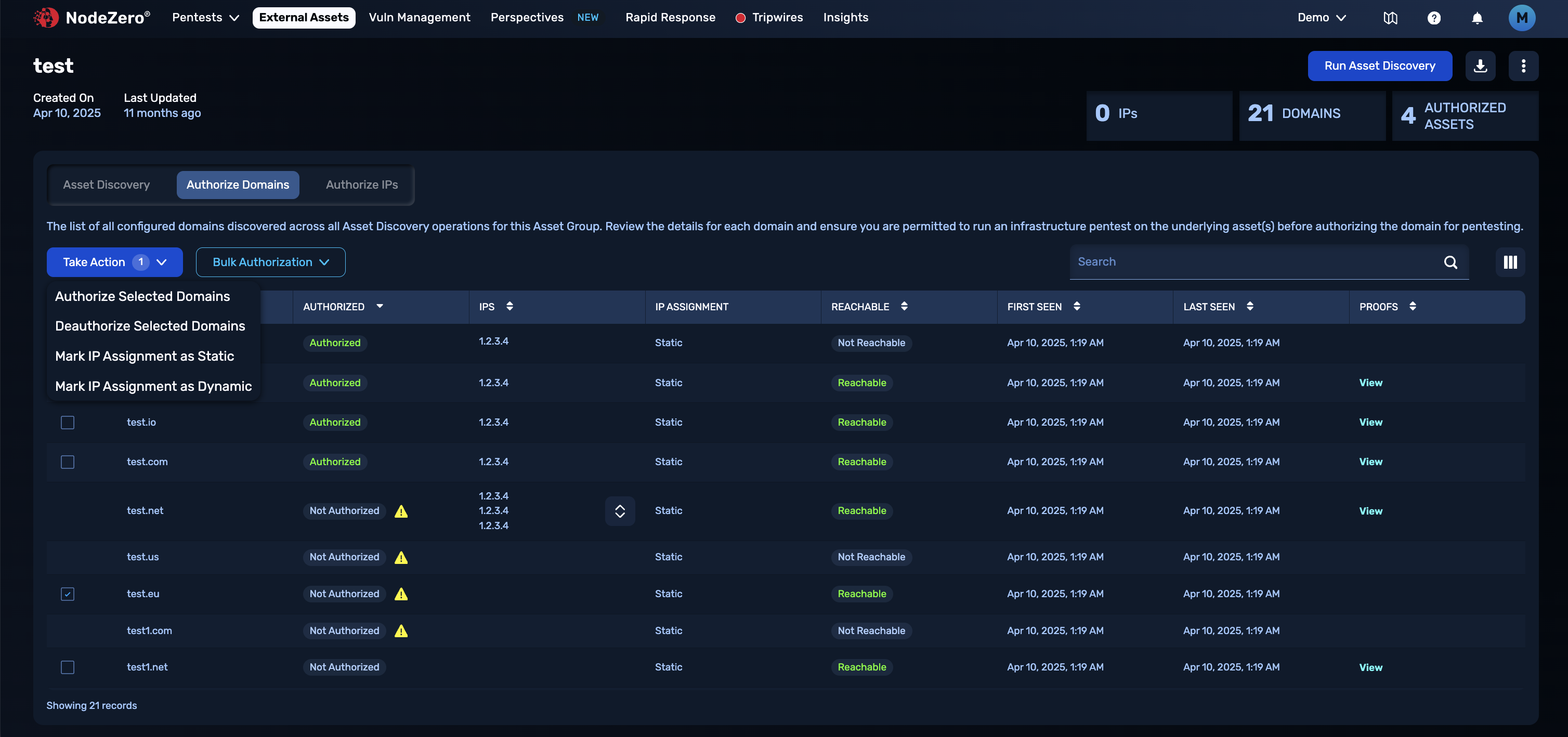Viewport: 1568px width, 737px height.
Task: Open View proofs for test.com
Action: pos(1371,462)
